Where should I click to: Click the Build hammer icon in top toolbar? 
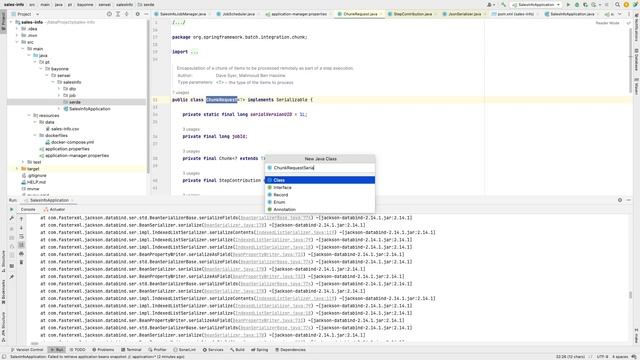pyautogui.click(x=503, y=4)
